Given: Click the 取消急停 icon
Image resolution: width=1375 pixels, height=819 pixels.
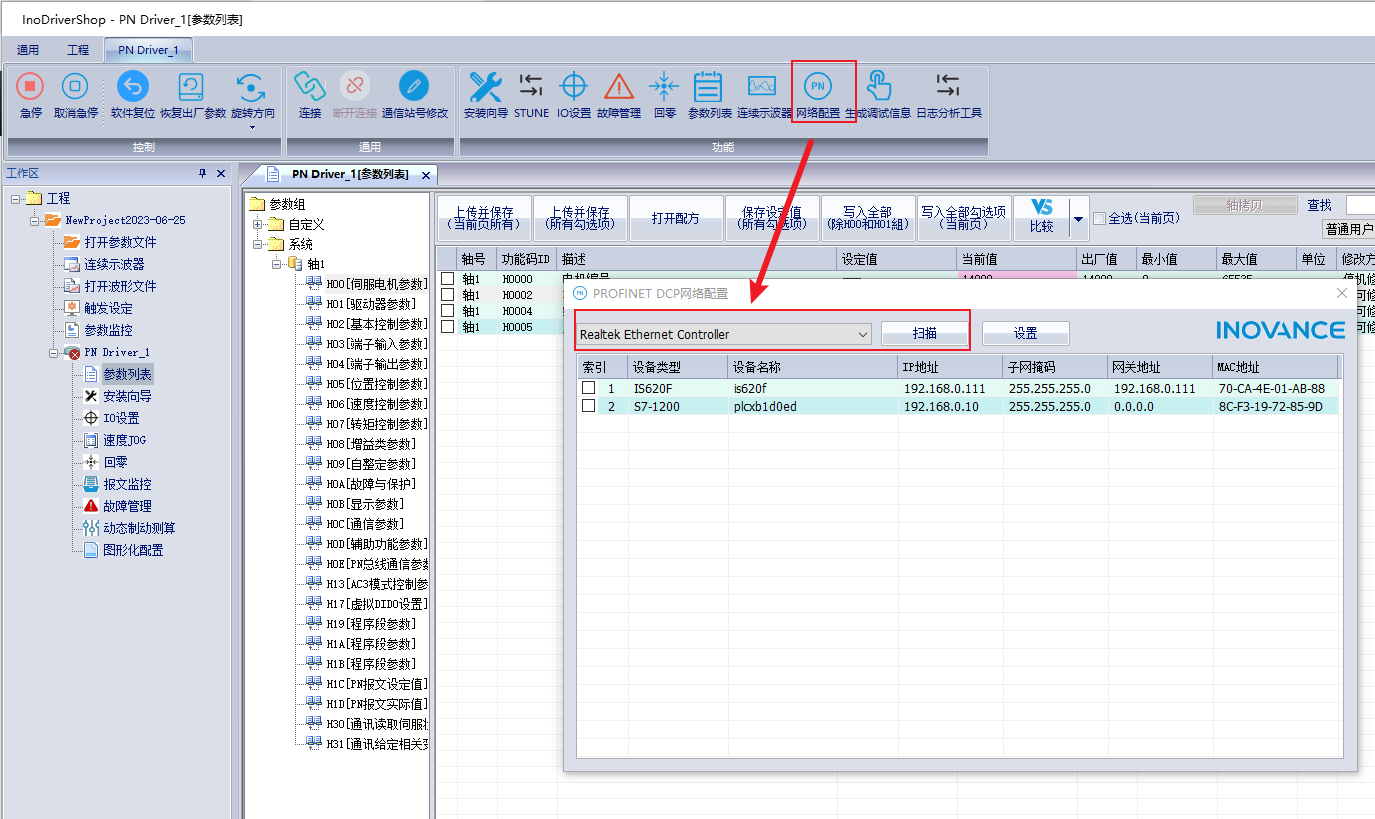Looking at the screenshot, I should (76, 87).
